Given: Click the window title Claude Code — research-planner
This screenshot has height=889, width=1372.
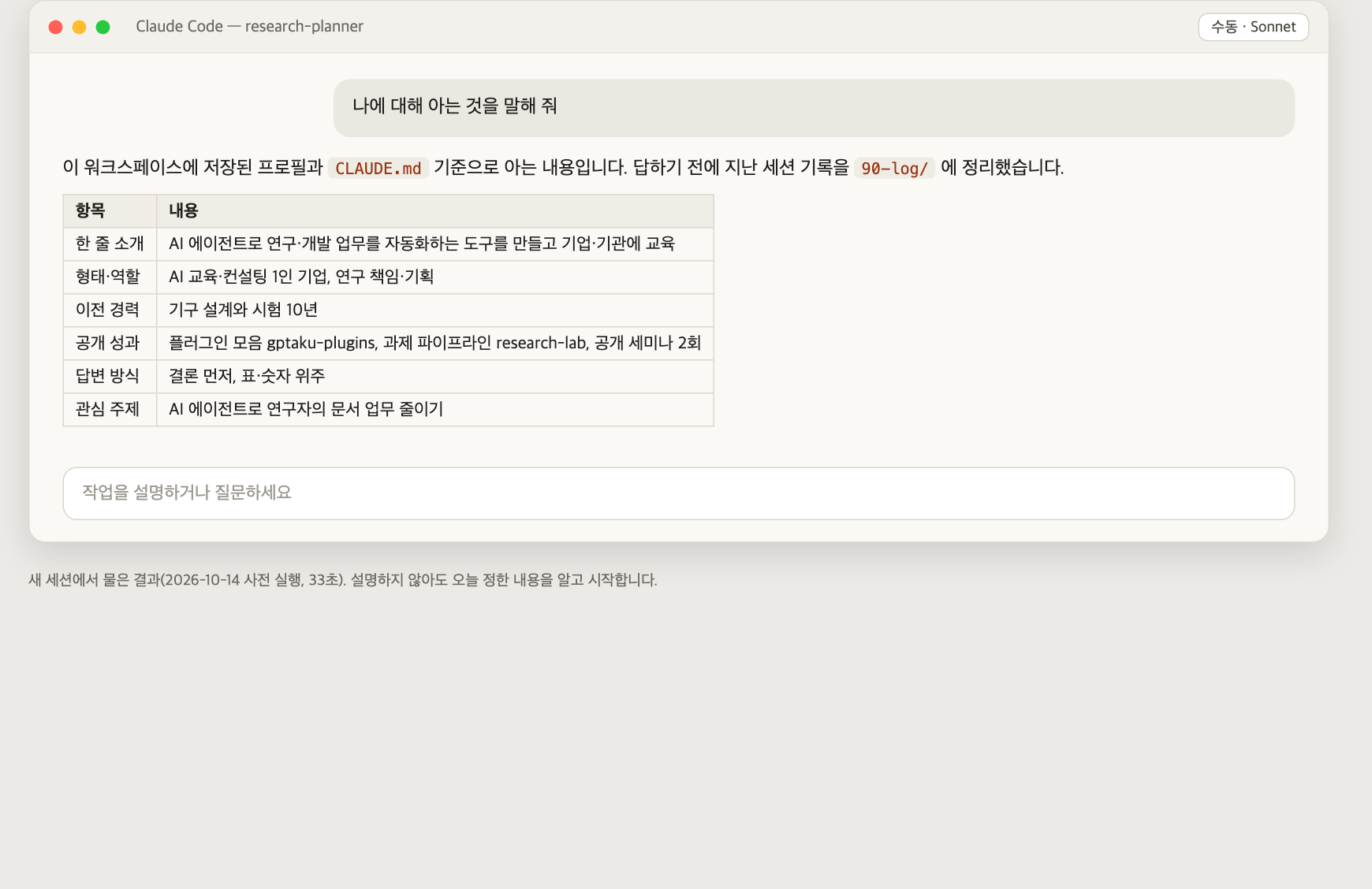Looking at the screenshot, I should coord(249,27).
